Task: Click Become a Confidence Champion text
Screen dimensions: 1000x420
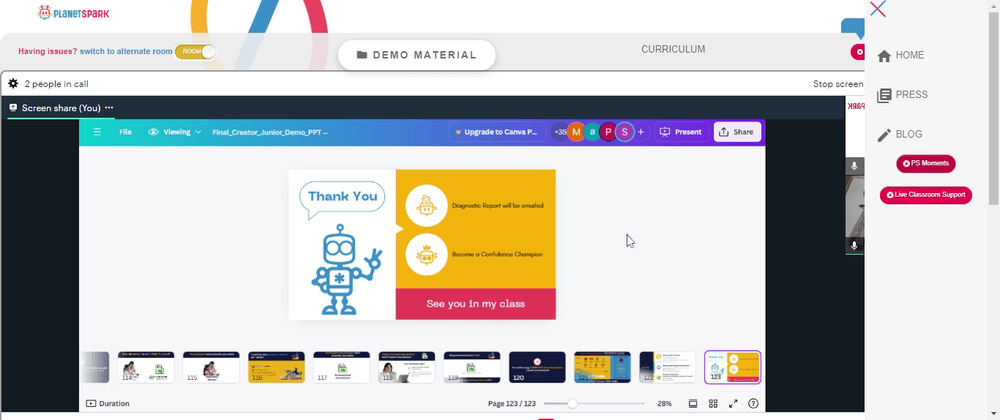Action: pyautogui.click(x=497, y=254)
